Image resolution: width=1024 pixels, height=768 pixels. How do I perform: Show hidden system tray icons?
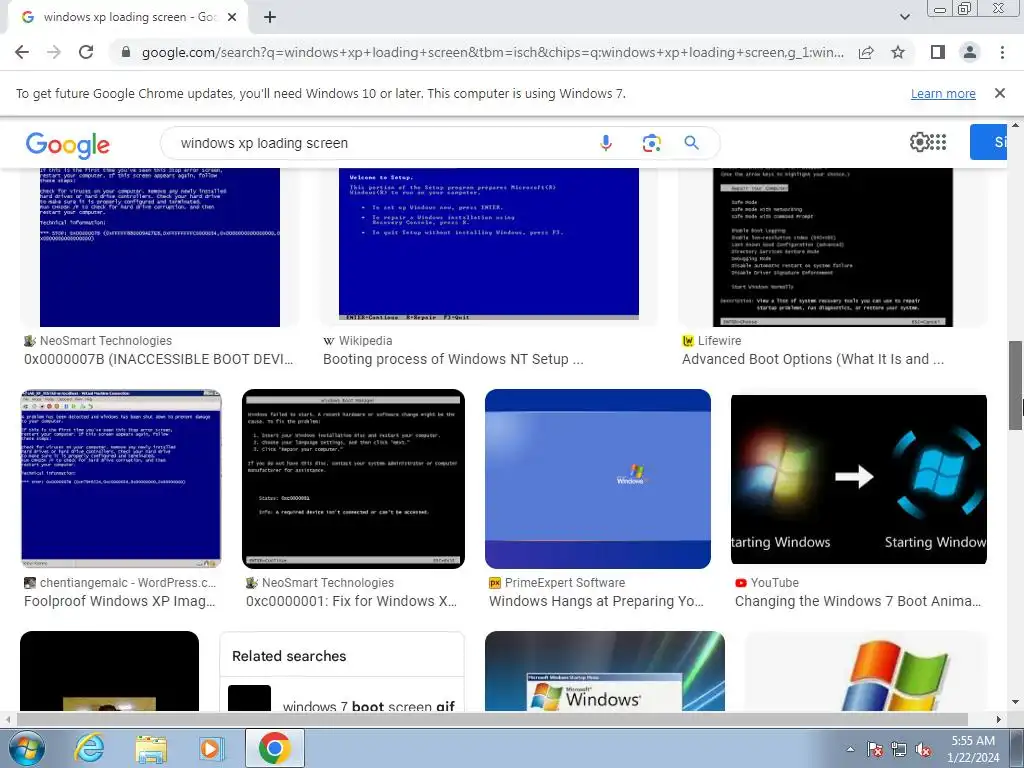pos(850,750)
